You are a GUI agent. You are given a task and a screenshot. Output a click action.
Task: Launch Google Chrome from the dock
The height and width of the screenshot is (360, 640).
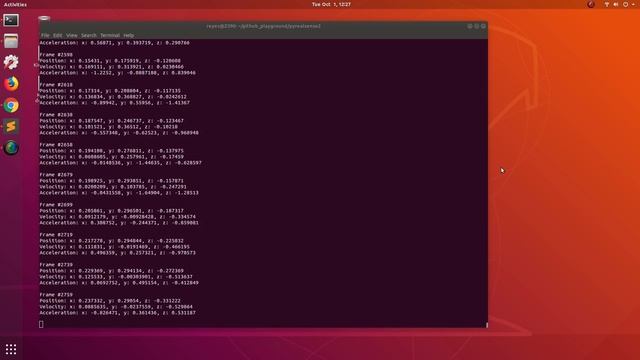pos(11,105)
